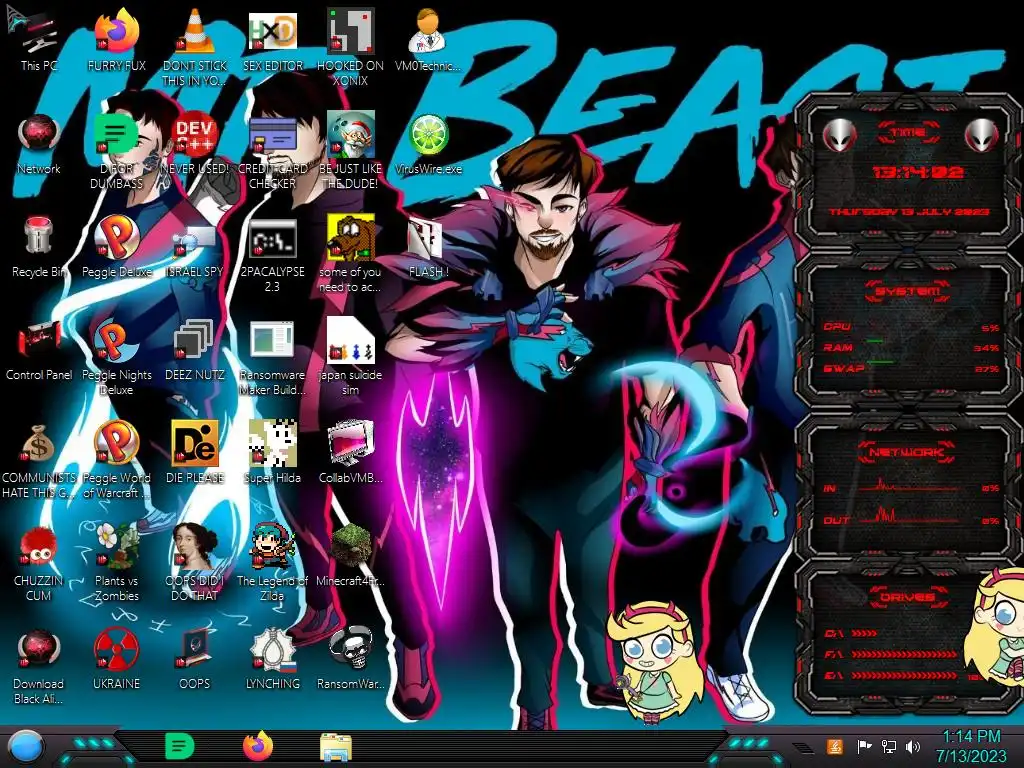Launch Firefox from the taskbar
The width and height of the screenshot is (1024, 768).
tap(258, 746)
